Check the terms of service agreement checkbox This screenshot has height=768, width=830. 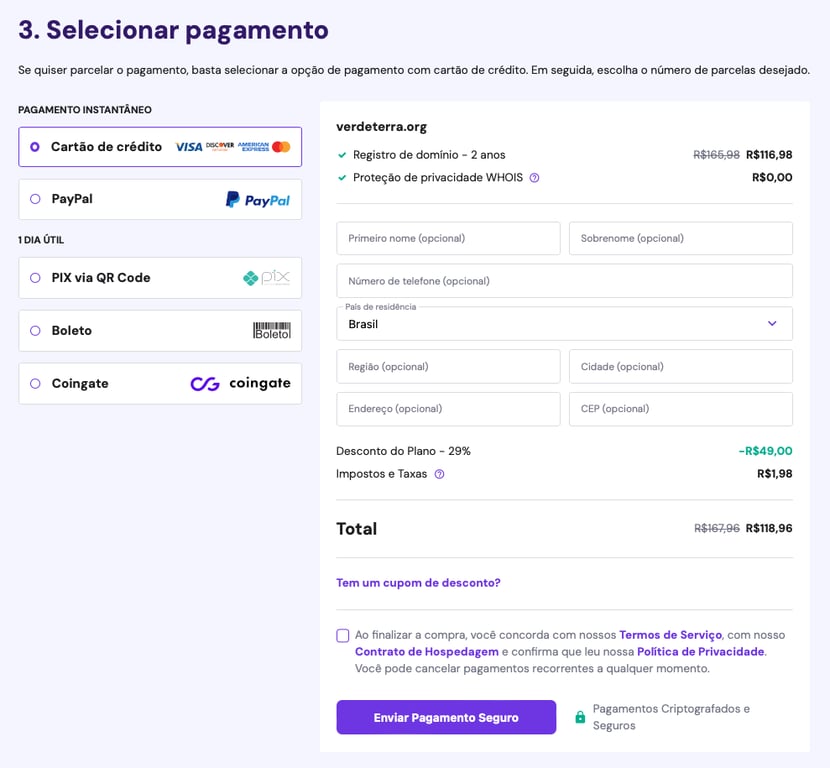tap(341, 634)
